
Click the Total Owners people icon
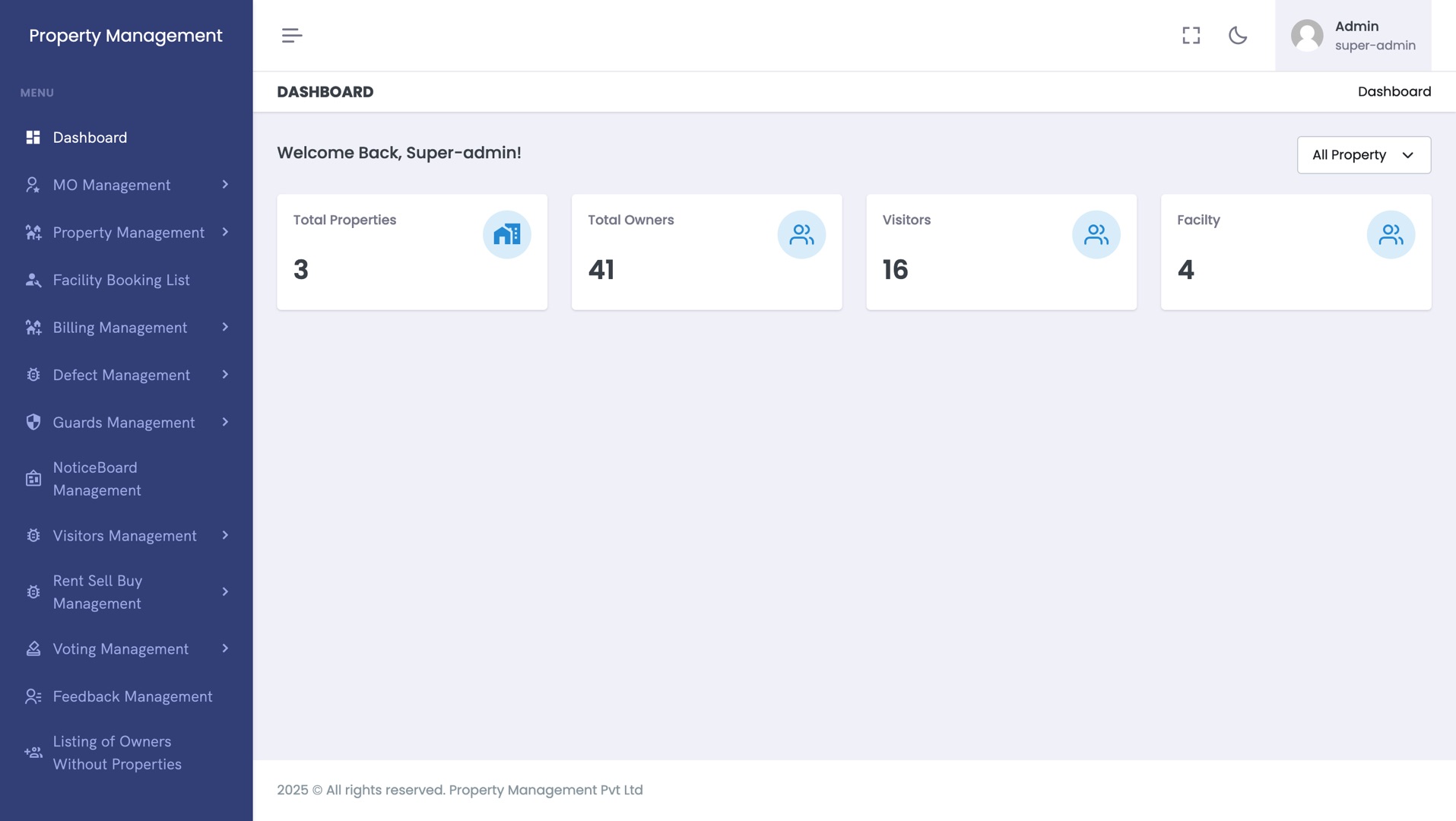pyautogui.click(x=801, y=235)
